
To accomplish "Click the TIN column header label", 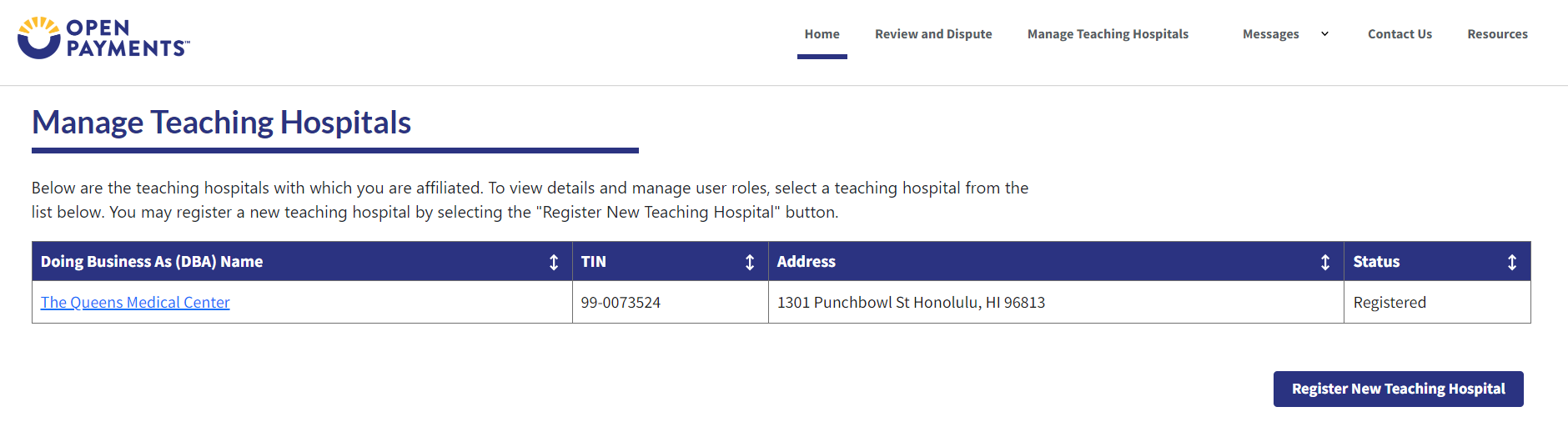I will [594, 262].
